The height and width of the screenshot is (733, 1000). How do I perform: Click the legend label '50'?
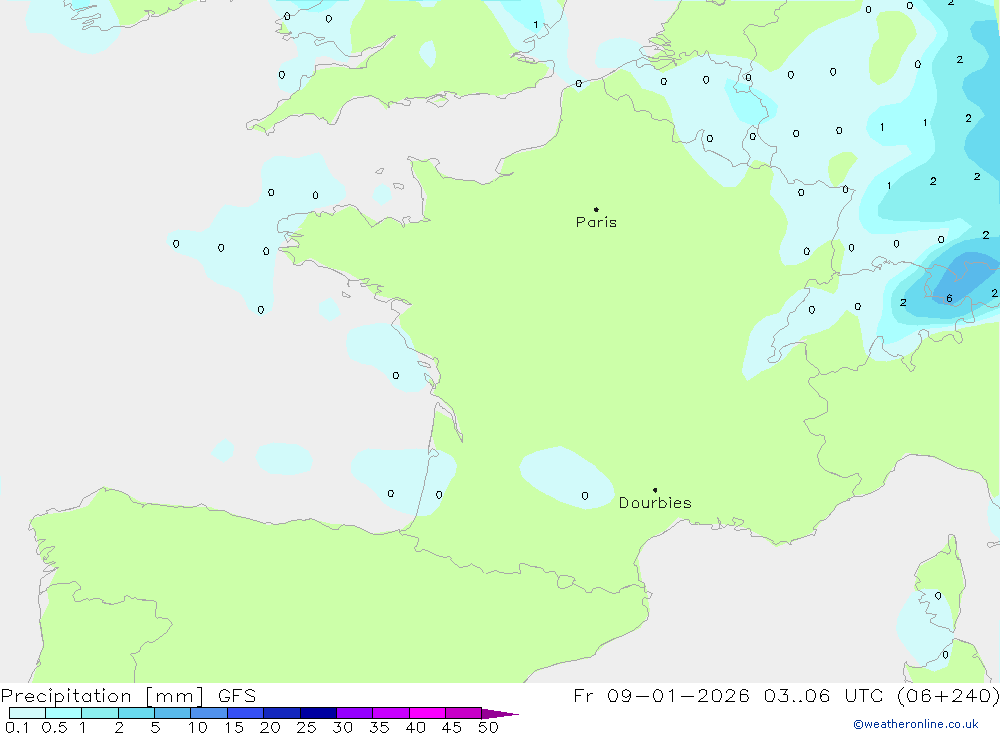(x=488, y=727)
